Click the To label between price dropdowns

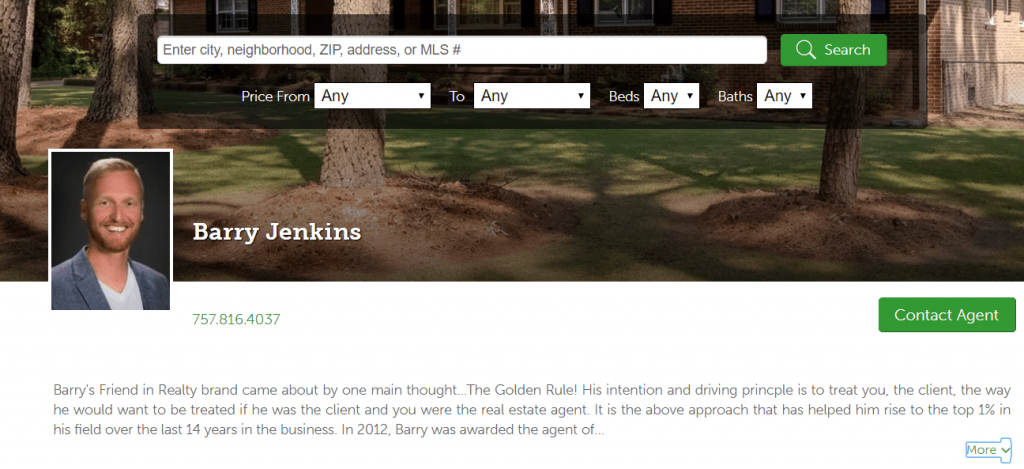pos(456,96)
